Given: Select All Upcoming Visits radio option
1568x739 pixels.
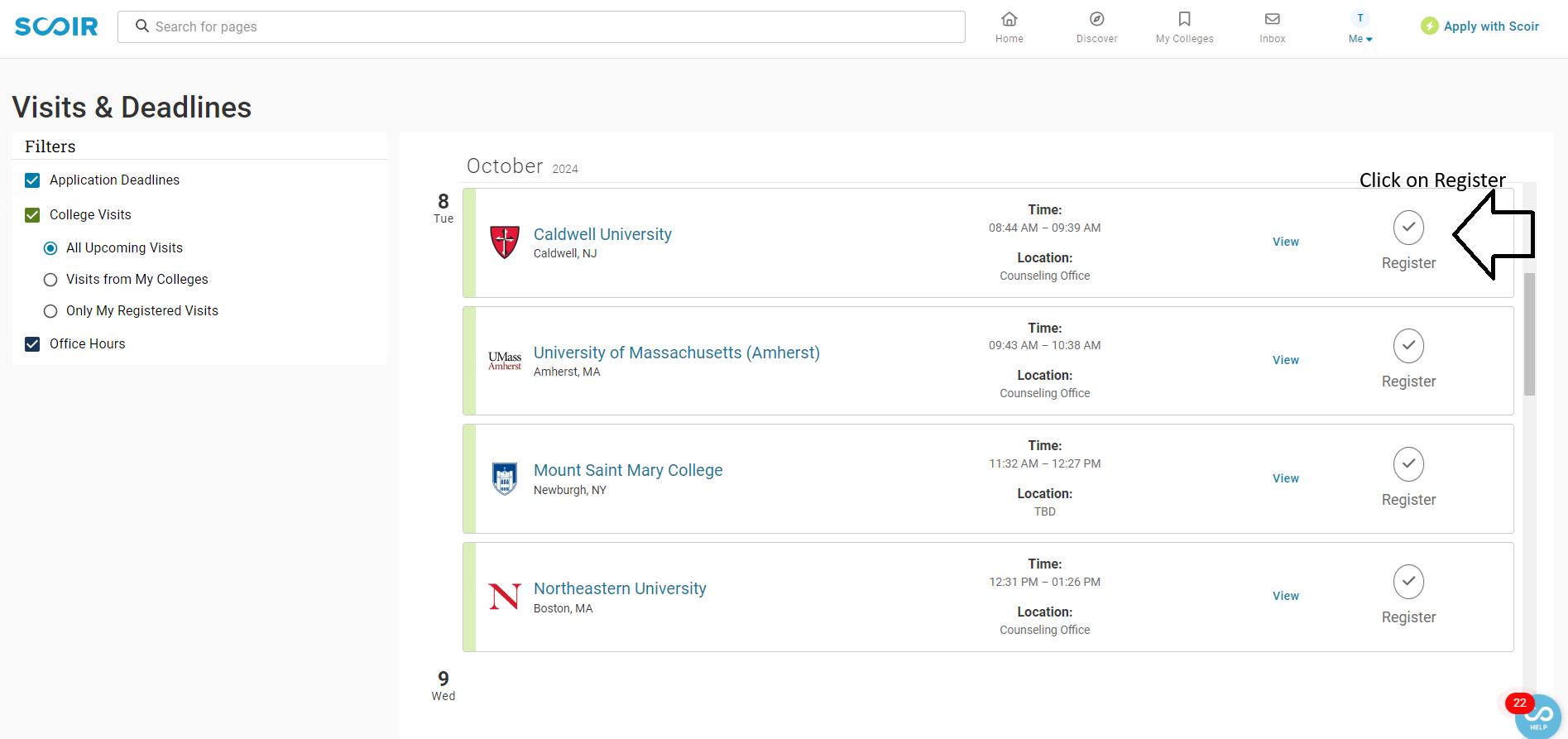Looking at the screenshot, I should pos(50,248).
